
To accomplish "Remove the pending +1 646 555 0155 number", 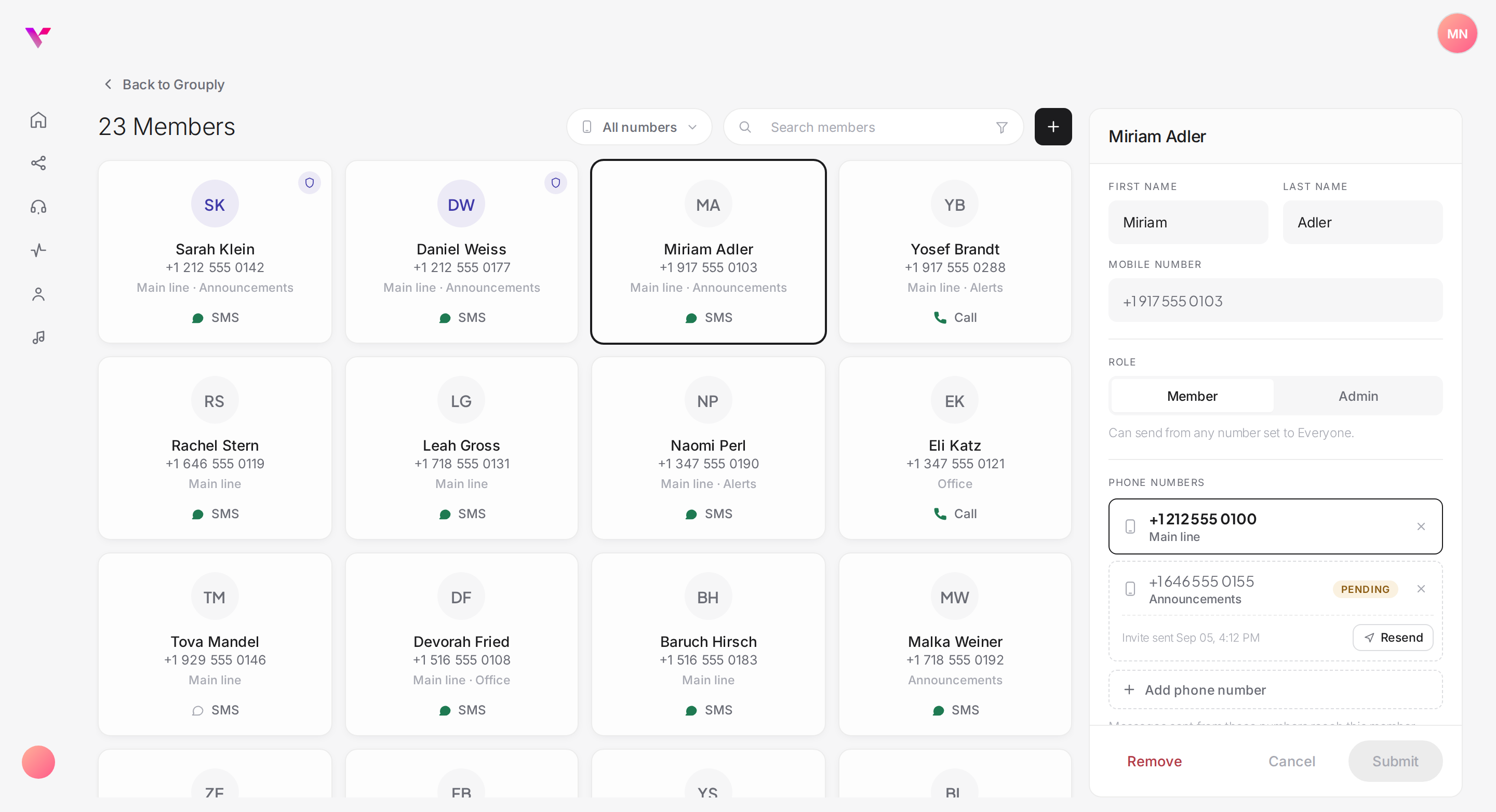I will coord(1421,589).
